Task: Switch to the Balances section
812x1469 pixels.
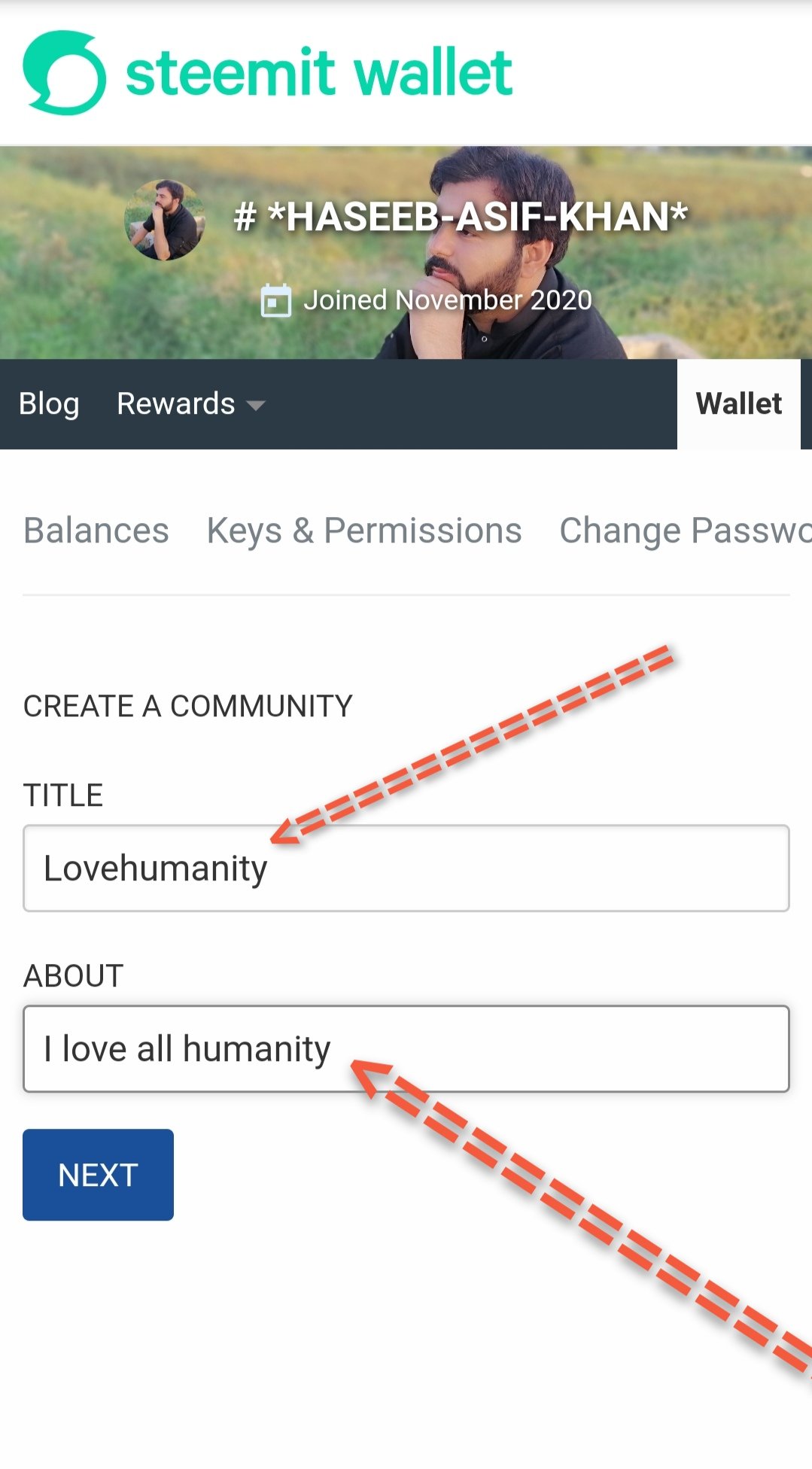Action: (x=96, y=531)
